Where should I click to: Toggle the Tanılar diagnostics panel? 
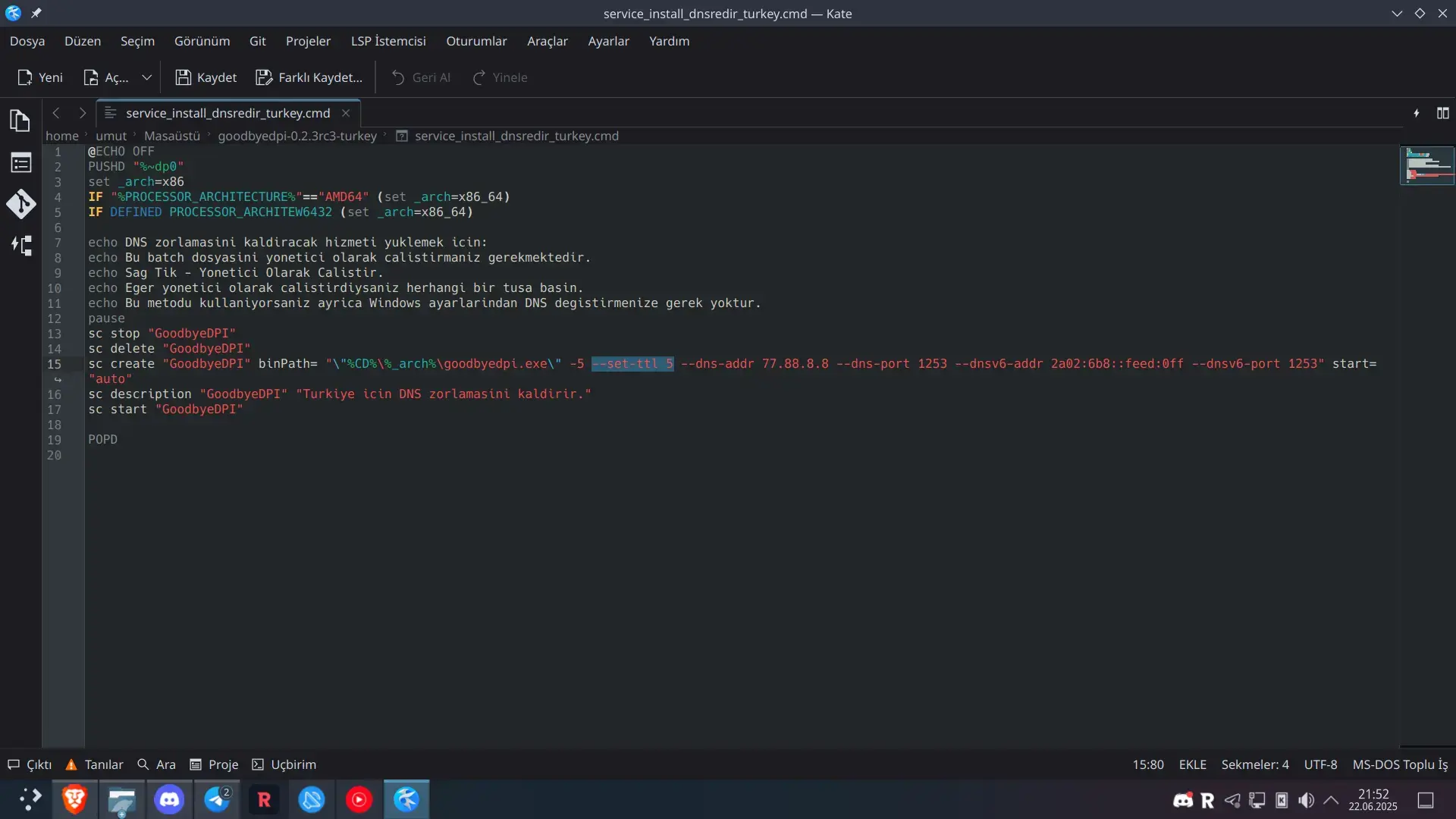tap(95, 764)
